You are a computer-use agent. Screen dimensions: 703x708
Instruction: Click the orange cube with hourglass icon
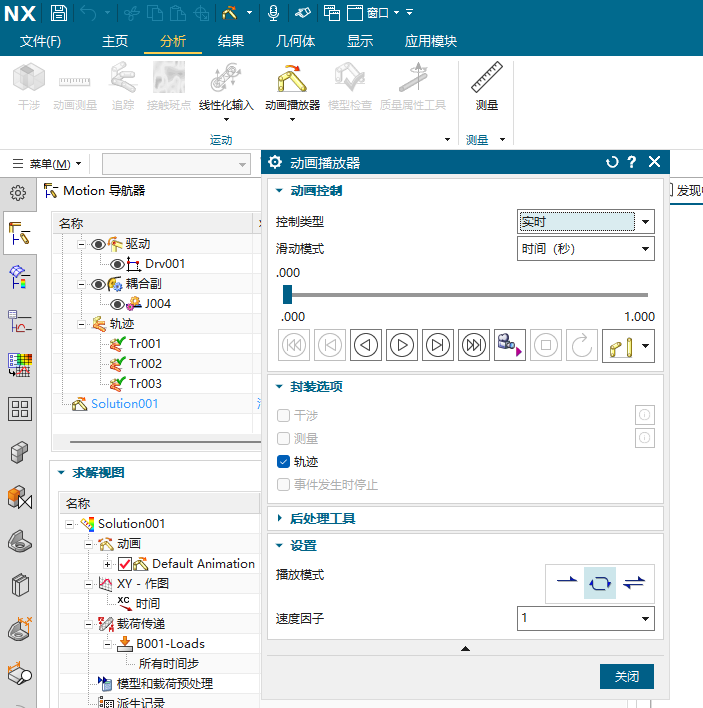tap(20, 497)
